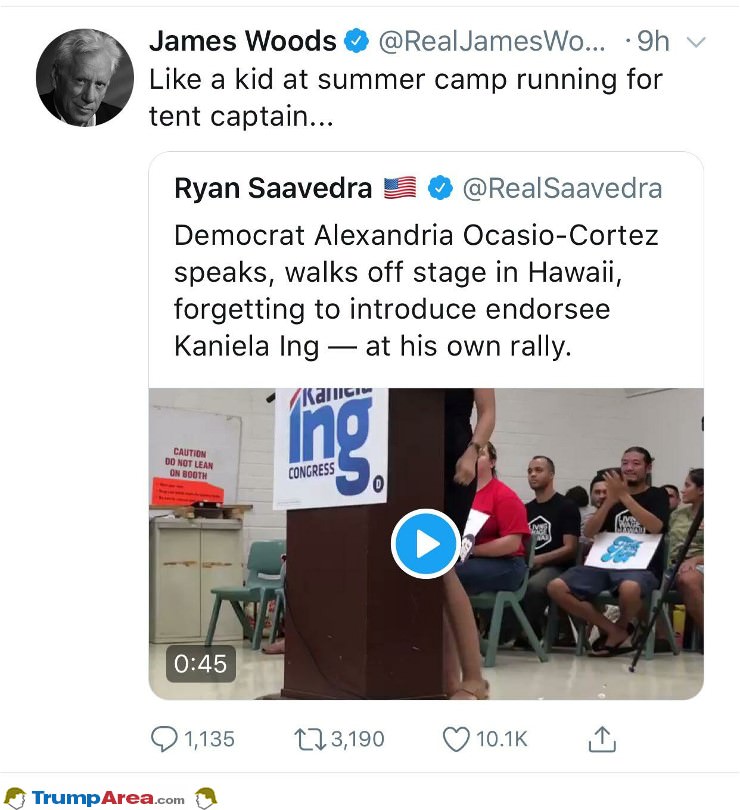Click the 10.1K likes count
This screenshot has width=740, height=810.
click(x=501, y=739)
